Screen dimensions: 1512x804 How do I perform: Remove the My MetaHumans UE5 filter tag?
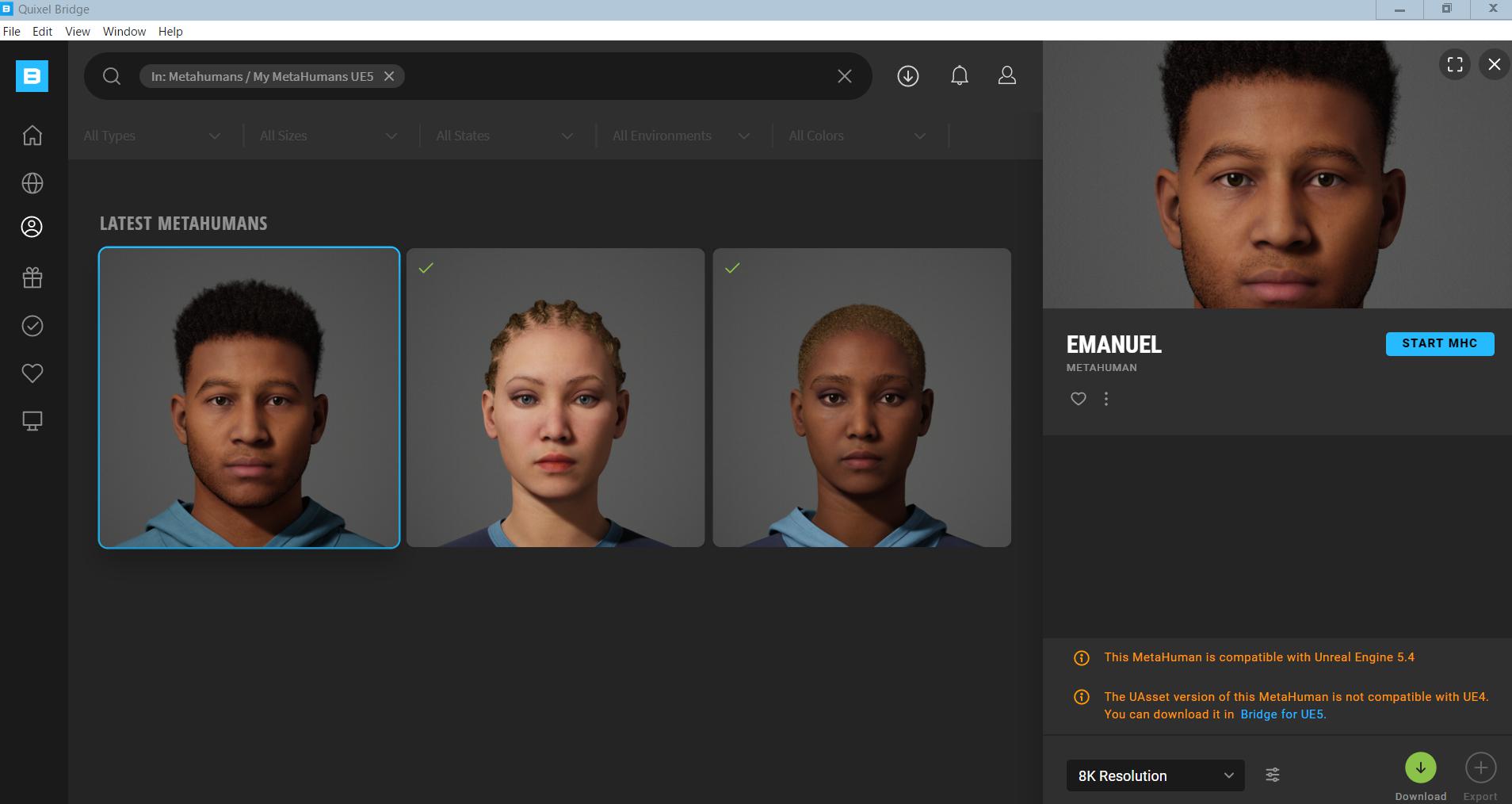coord(389,76)
